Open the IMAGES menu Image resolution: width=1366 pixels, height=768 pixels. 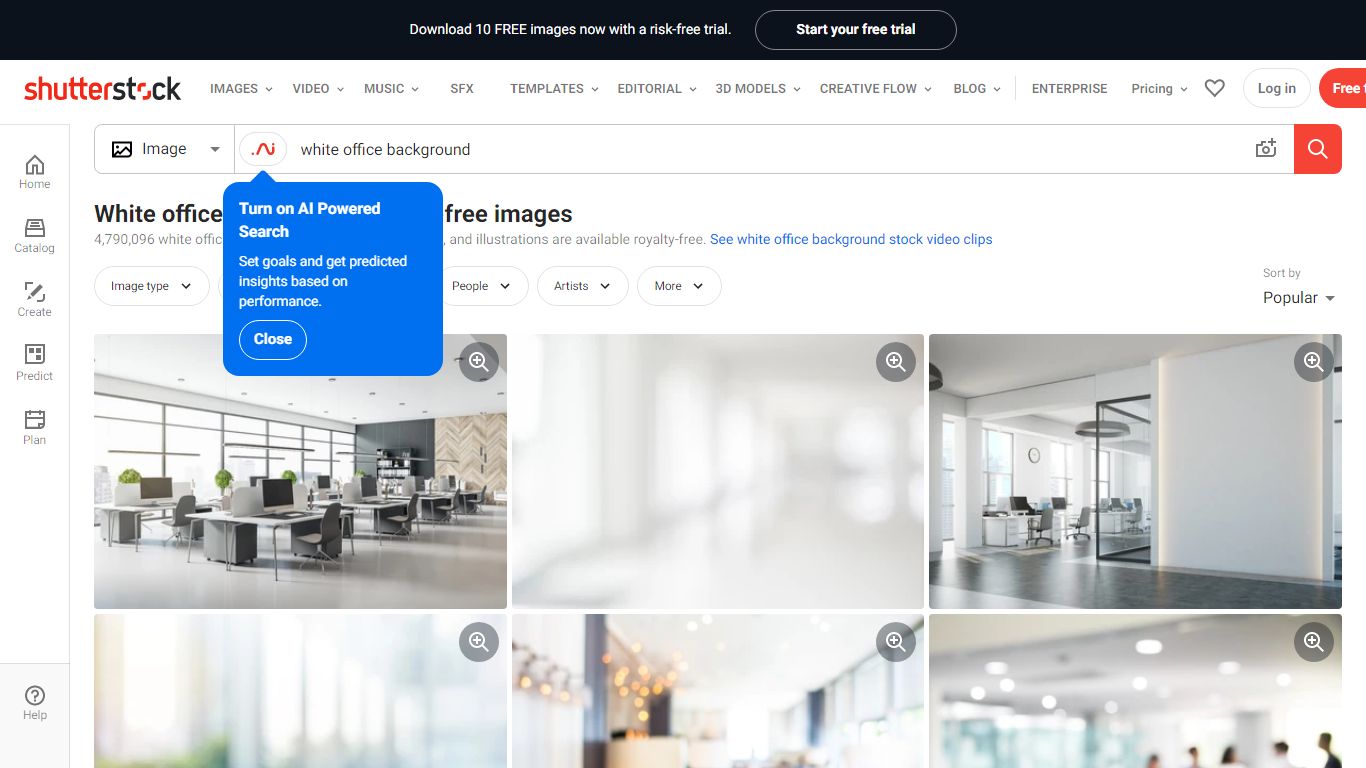(241, 88)
